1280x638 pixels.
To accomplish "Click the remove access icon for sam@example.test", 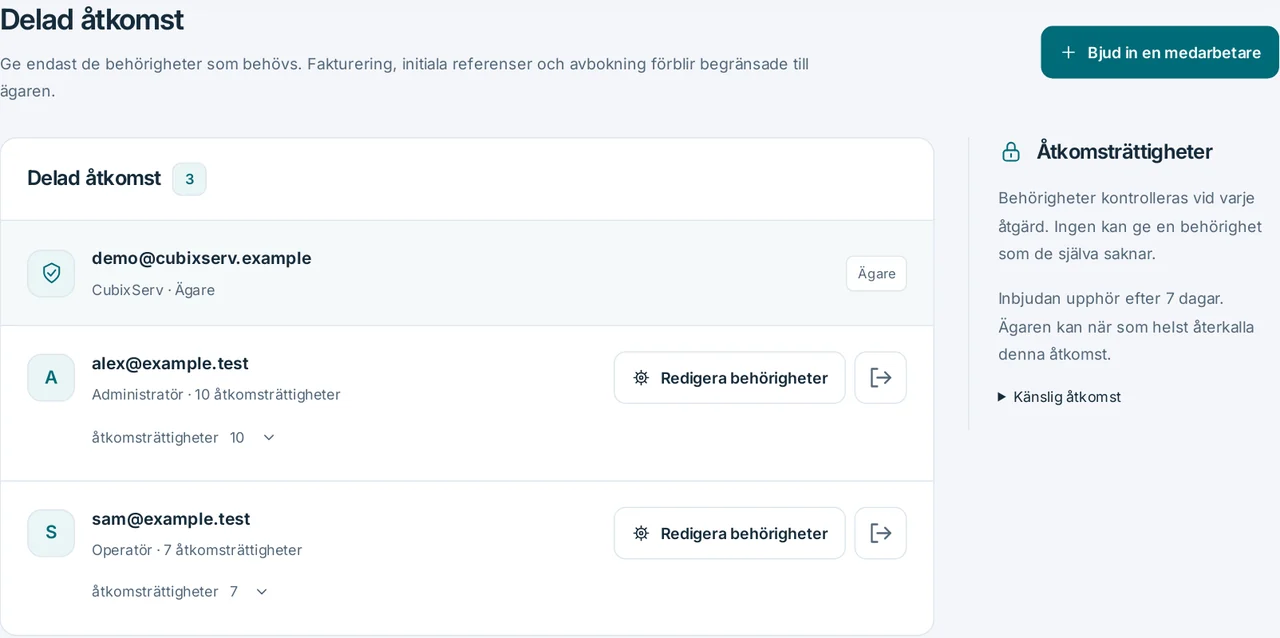I will point(880,533).
